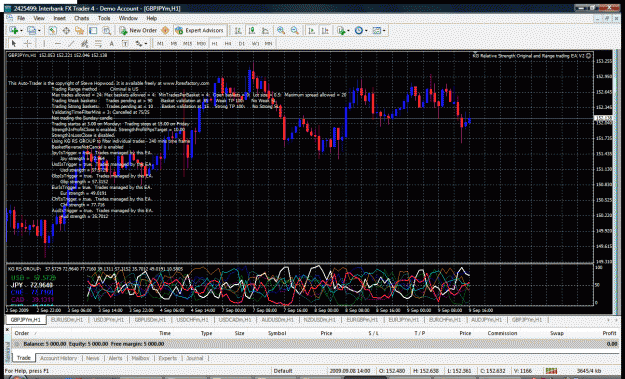Switch to AUDUSDm,H1 chart tab
625x379 pixels.
click(277, 320)
